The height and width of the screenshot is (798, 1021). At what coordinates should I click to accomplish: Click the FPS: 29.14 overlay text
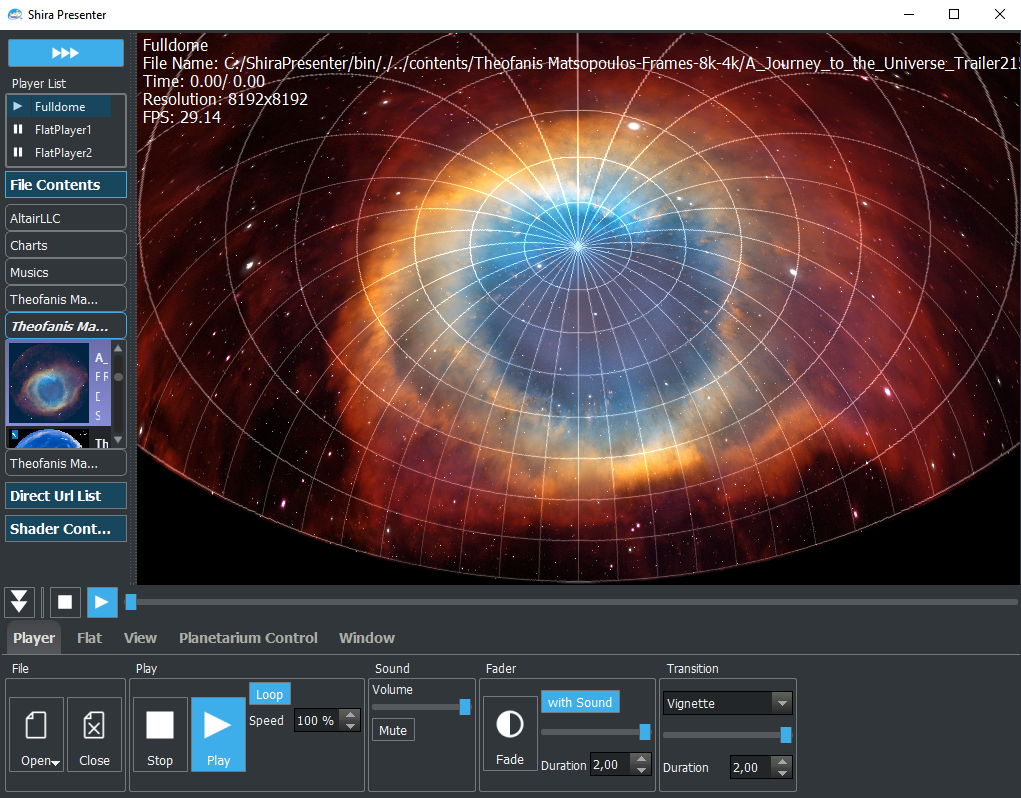182,117
